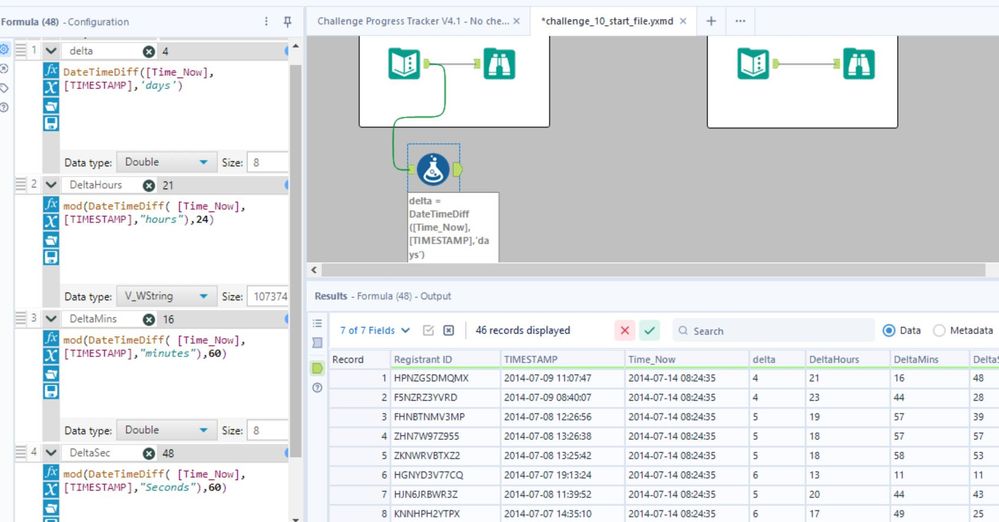Open the fx functions list for delta
The width and height of the screenshot is (999, 522).
point(51,71)
